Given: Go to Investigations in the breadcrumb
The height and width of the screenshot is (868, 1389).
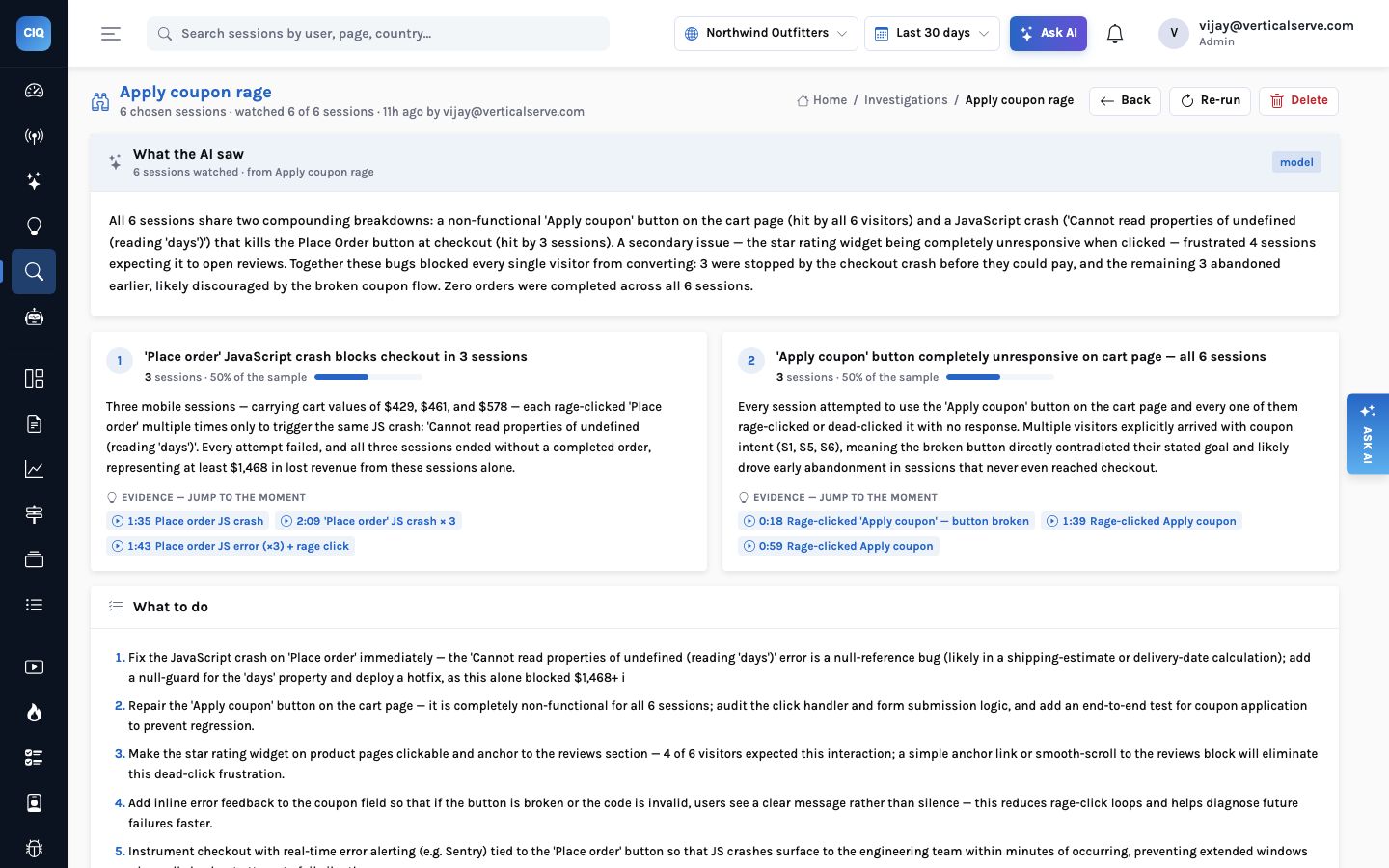Looking at the screenshot, I should point(906,100).
